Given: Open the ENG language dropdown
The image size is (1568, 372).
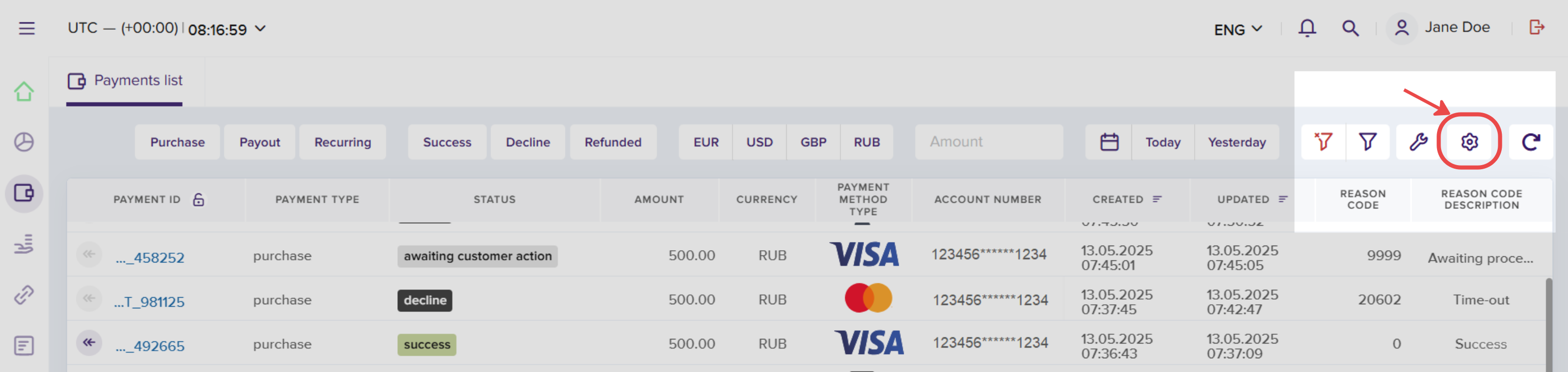Looking at the screenshot, I should coord(1237,29).
